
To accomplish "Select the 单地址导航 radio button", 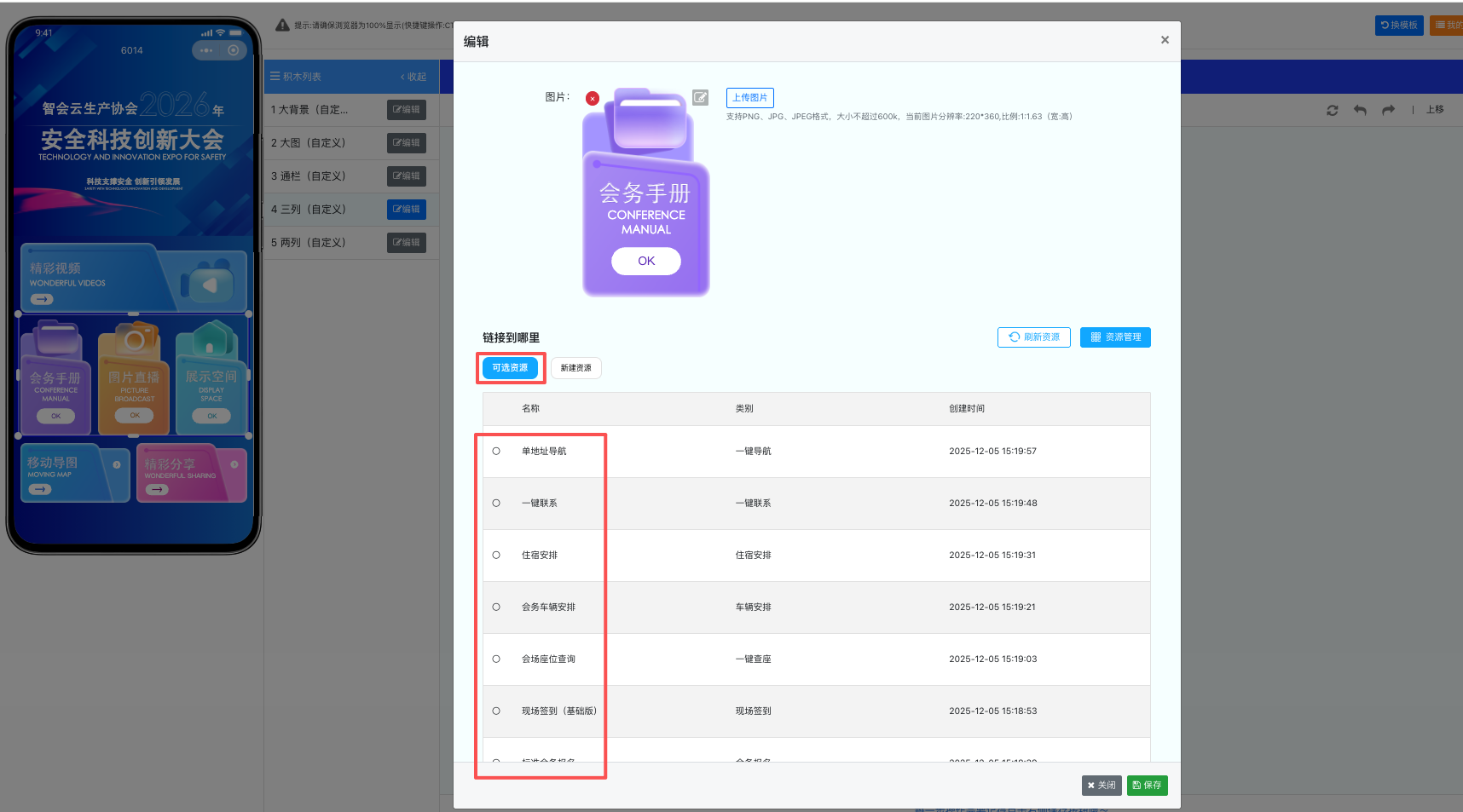I will 496,452.
